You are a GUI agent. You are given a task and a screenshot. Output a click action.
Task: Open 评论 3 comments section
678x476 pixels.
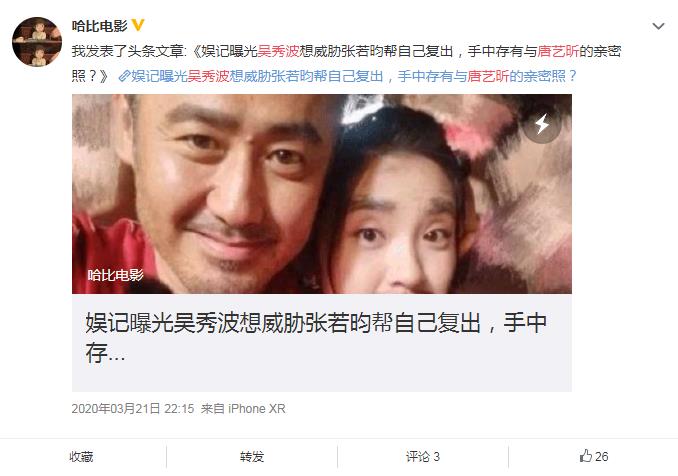[422, 457]
